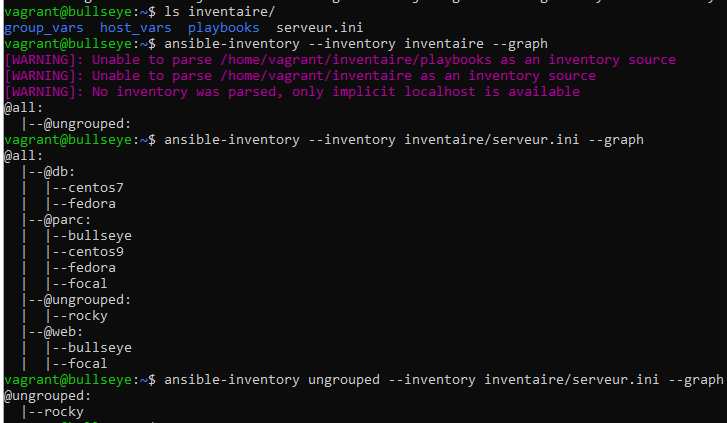Click 'fedora' under the @db group
The width and height of the screenshot is (727, 423).
[x=91, y=204]
